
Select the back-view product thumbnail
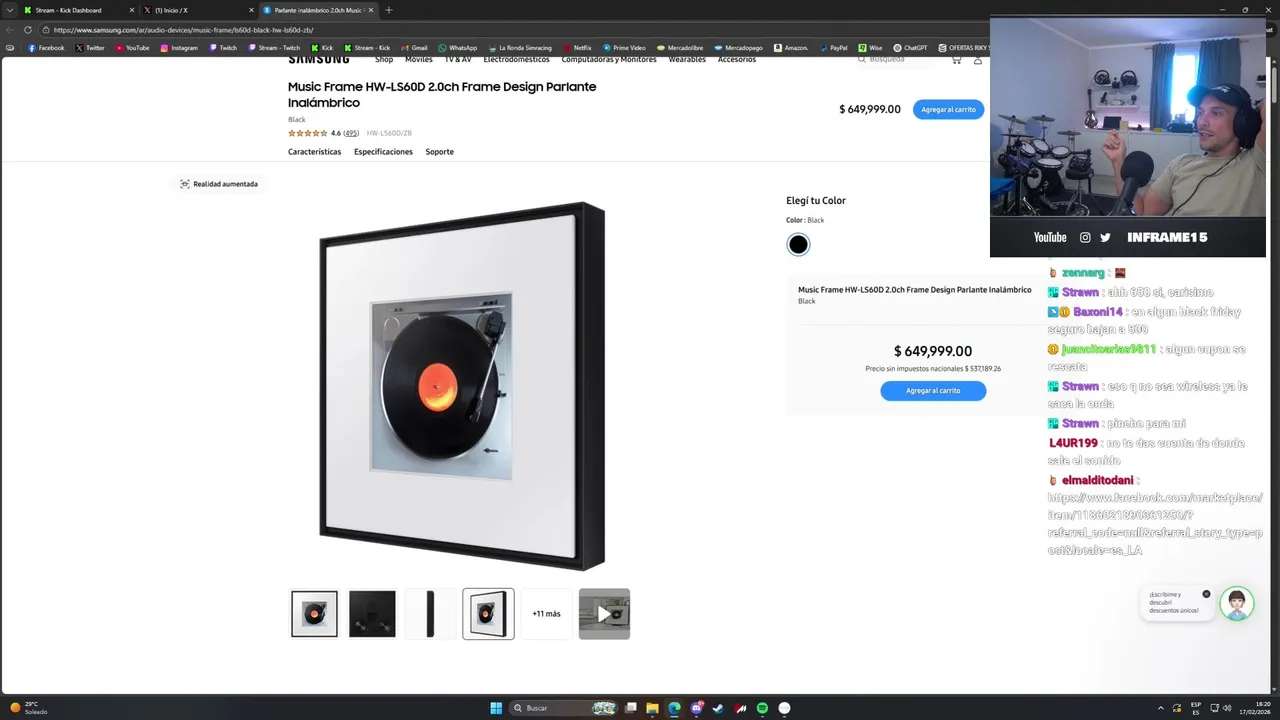coord(372,614)
